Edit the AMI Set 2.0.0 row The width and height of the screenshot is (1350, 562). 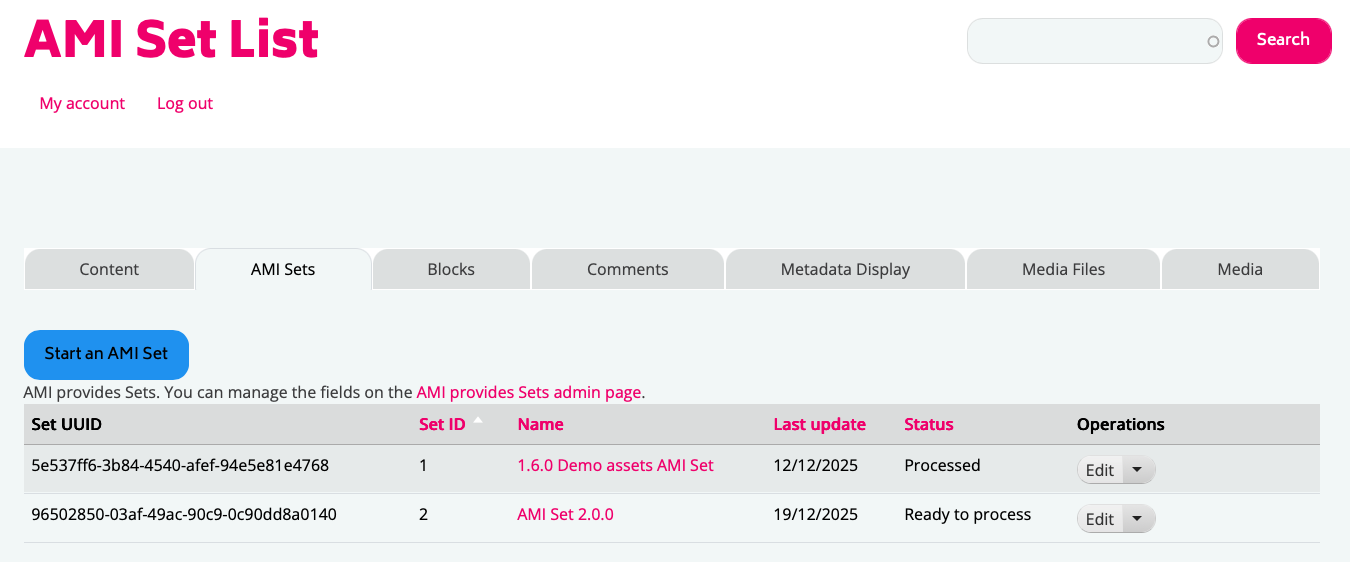pos(1100,519)
